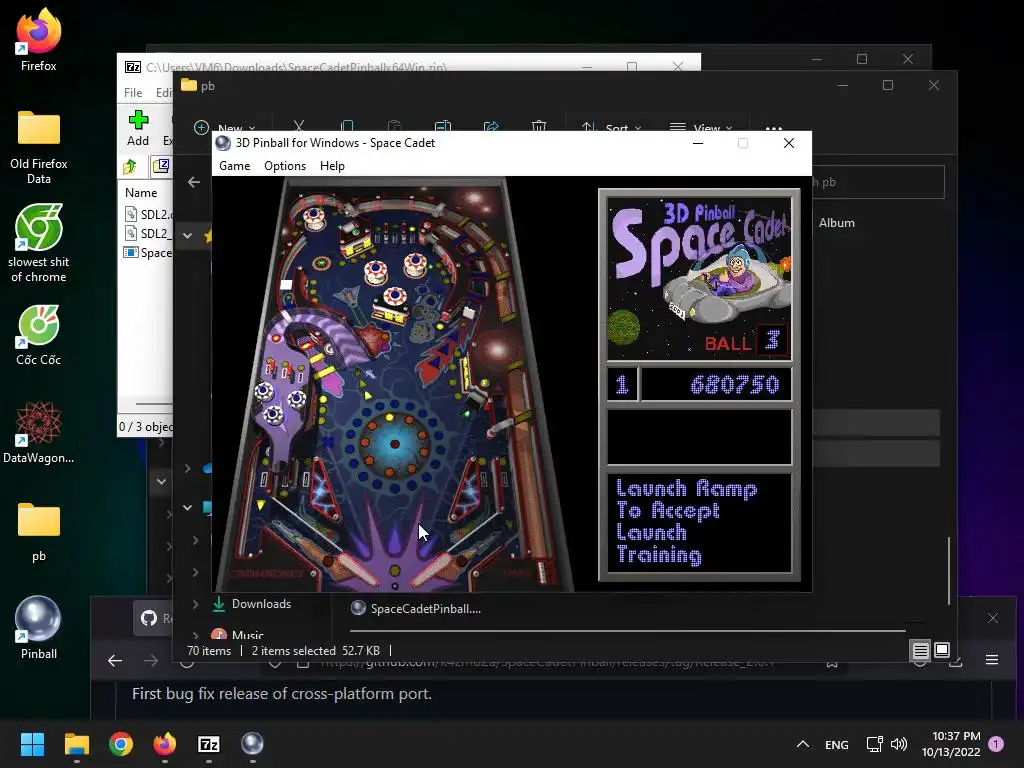Minimize the 3D Pinball window

(697, 143)
